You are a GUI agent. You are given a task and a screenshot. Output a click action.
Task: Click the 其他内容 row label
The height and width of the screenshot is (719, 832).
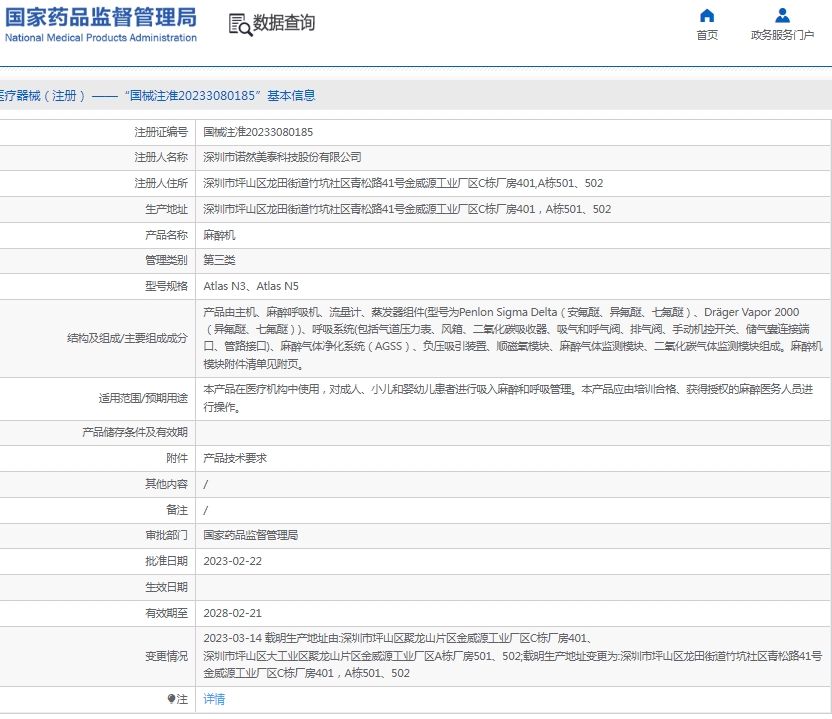166,484
